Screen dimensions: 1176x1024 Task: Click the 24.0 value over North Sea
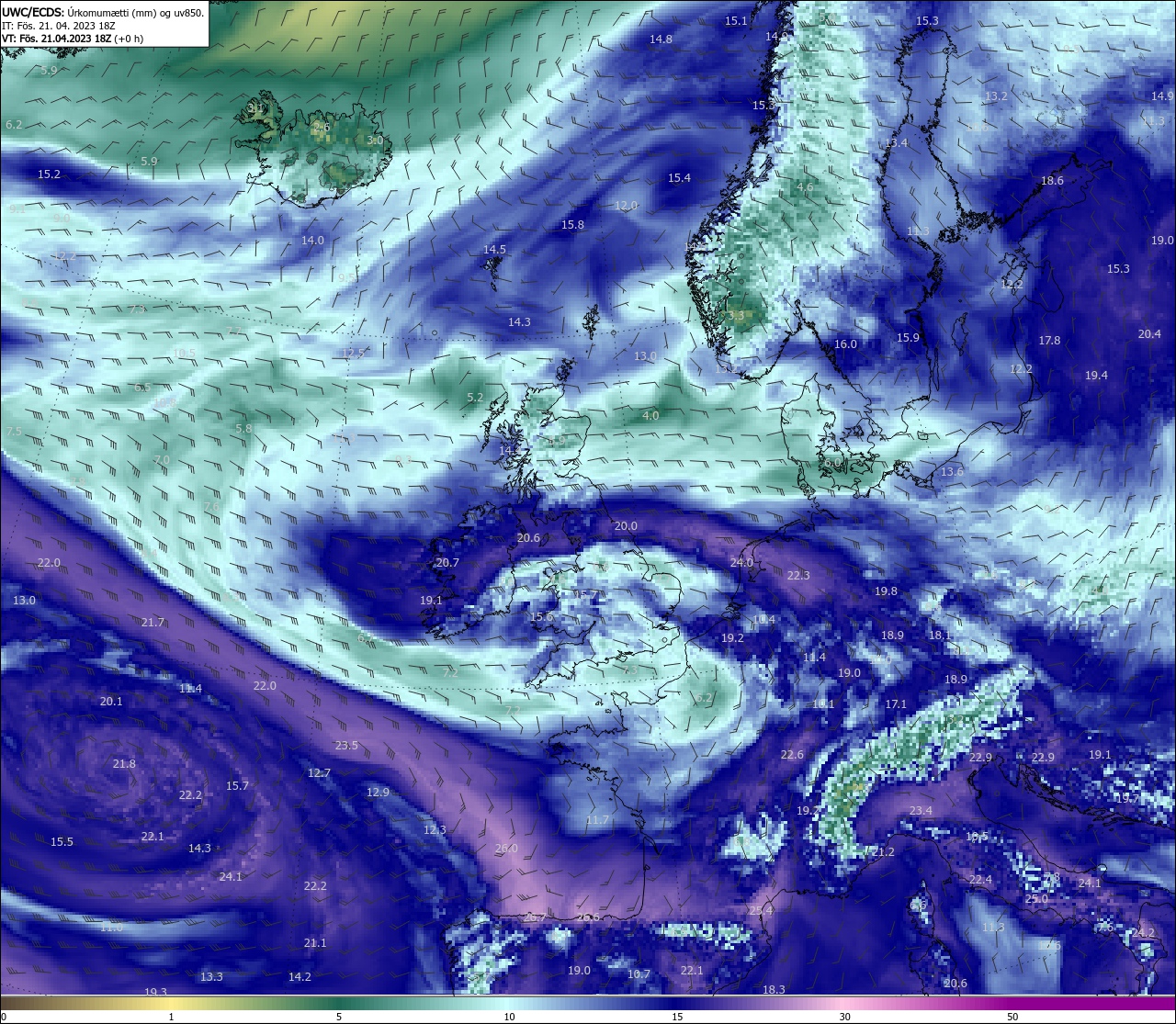tap(741, 563)
